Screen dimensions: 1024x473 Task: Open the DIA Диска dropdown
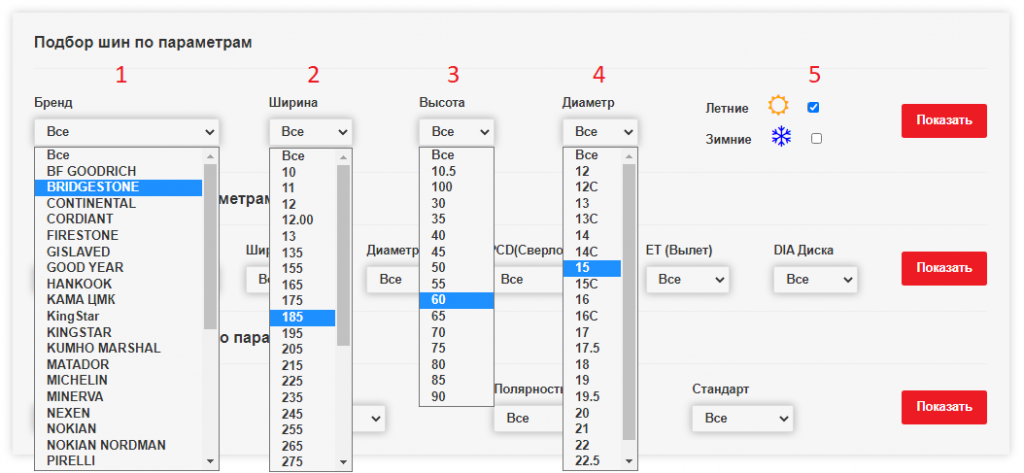coord(814,279)
